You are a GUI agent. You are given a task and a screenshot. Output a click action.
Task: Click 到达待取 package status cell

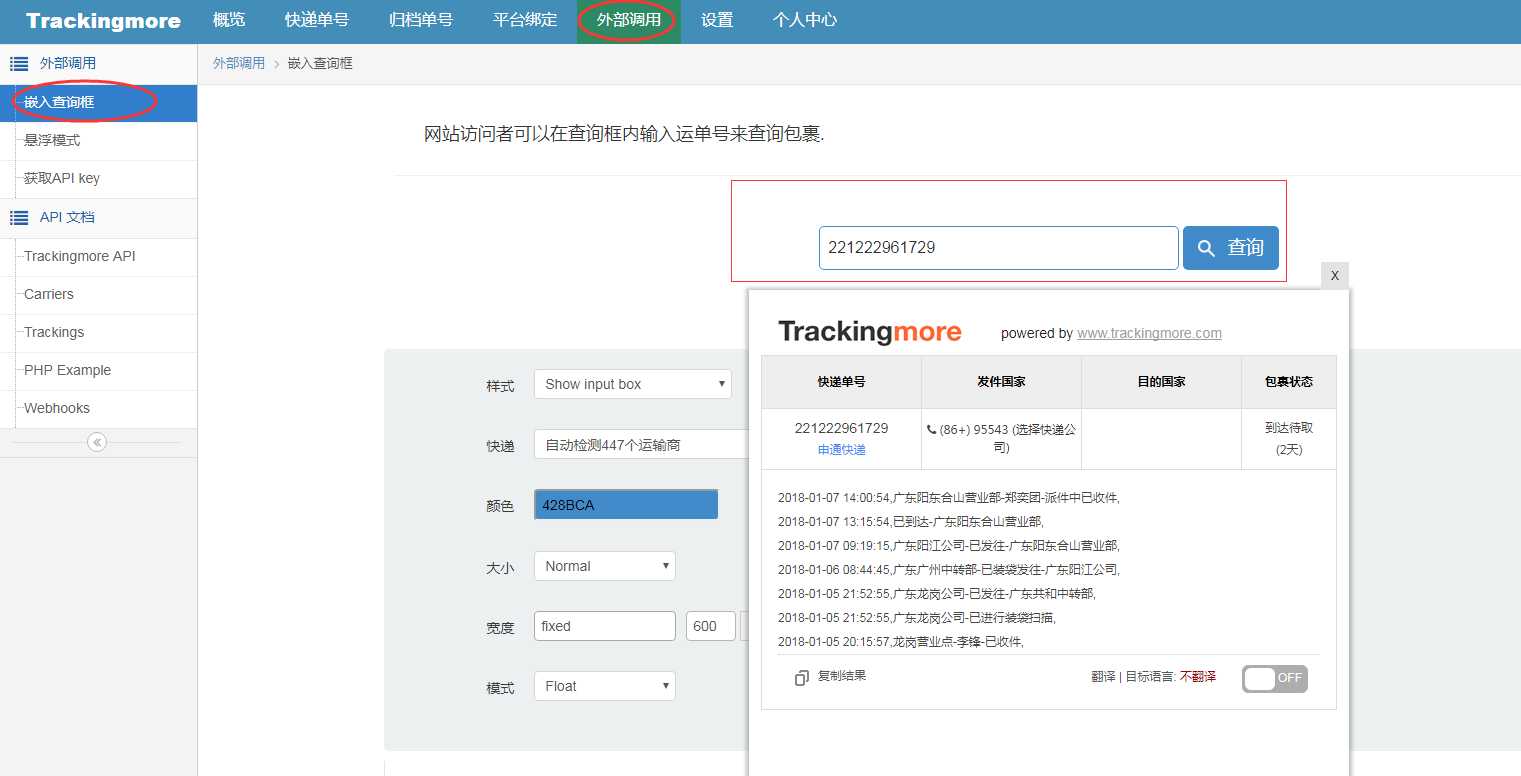point(1289,439)
